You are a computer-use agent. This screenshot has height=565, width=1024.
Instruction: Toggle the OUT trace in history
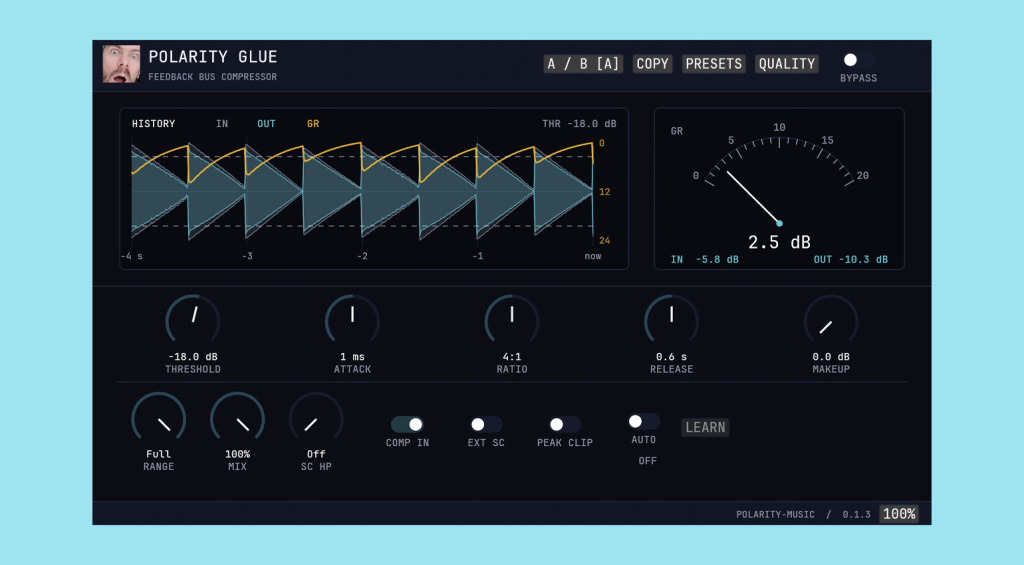[x=266, y=123]
